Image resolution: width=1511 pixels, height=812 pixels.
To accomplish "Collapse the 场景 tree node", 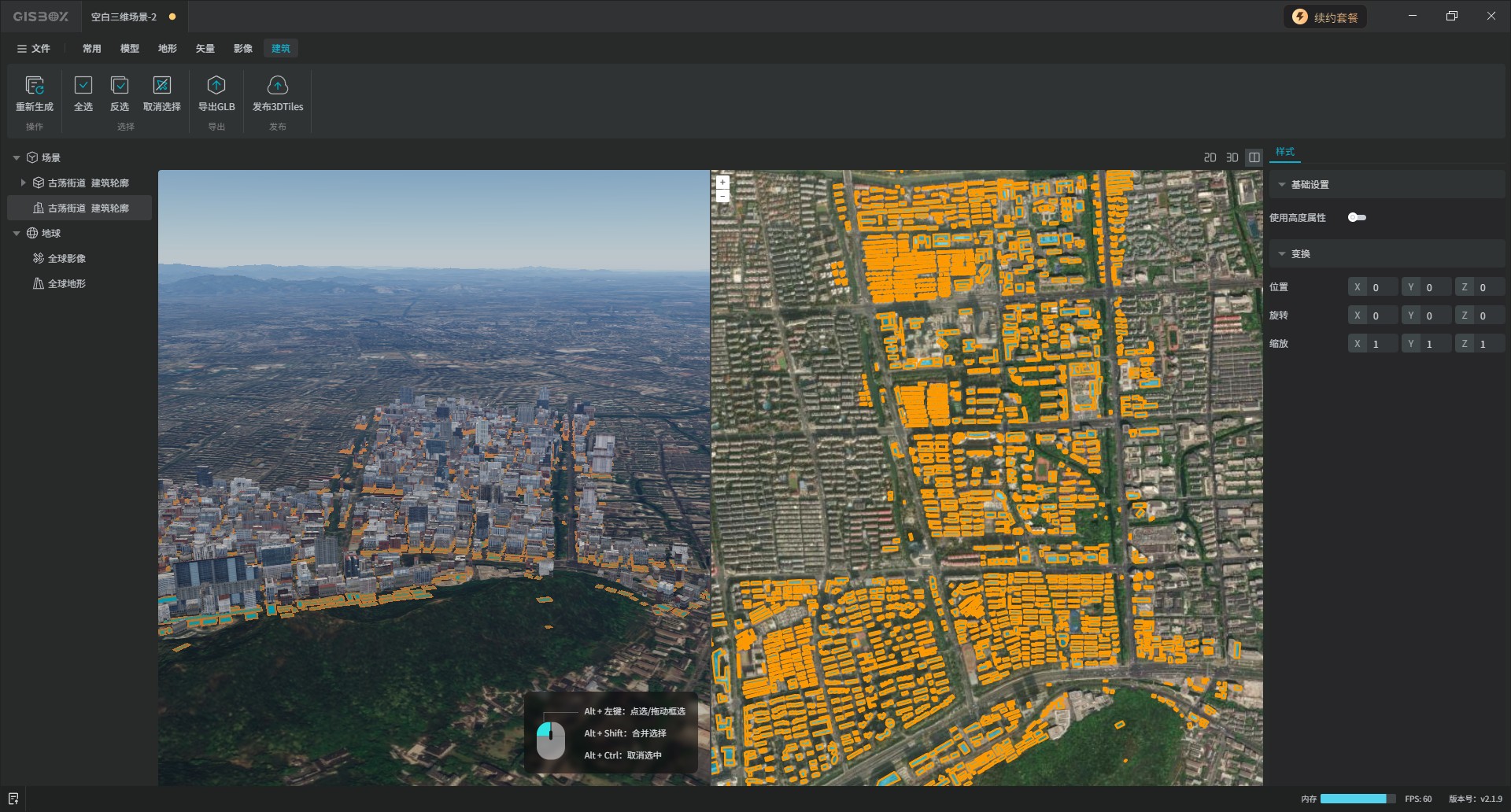I will pyautogui.click(x=17, y=158).
